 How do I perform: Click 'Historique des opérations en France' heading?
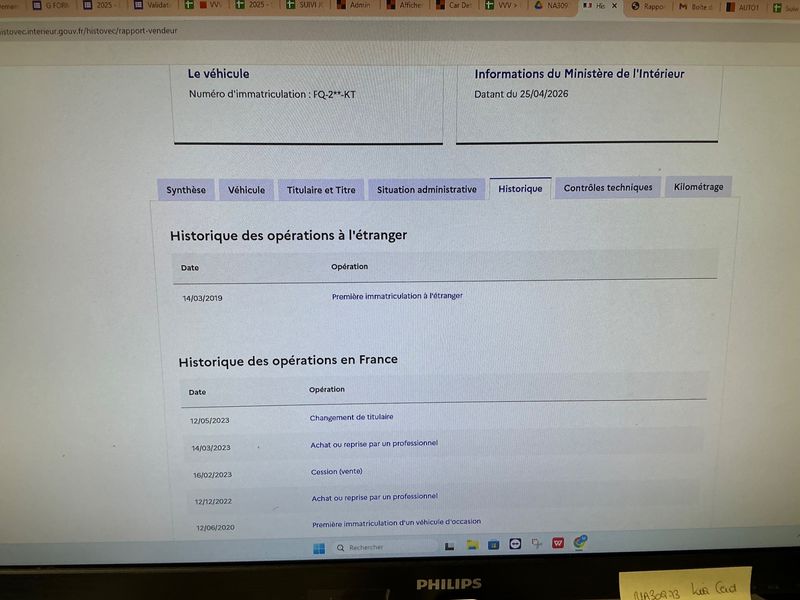pyautogui.click(x=288, y=361)
